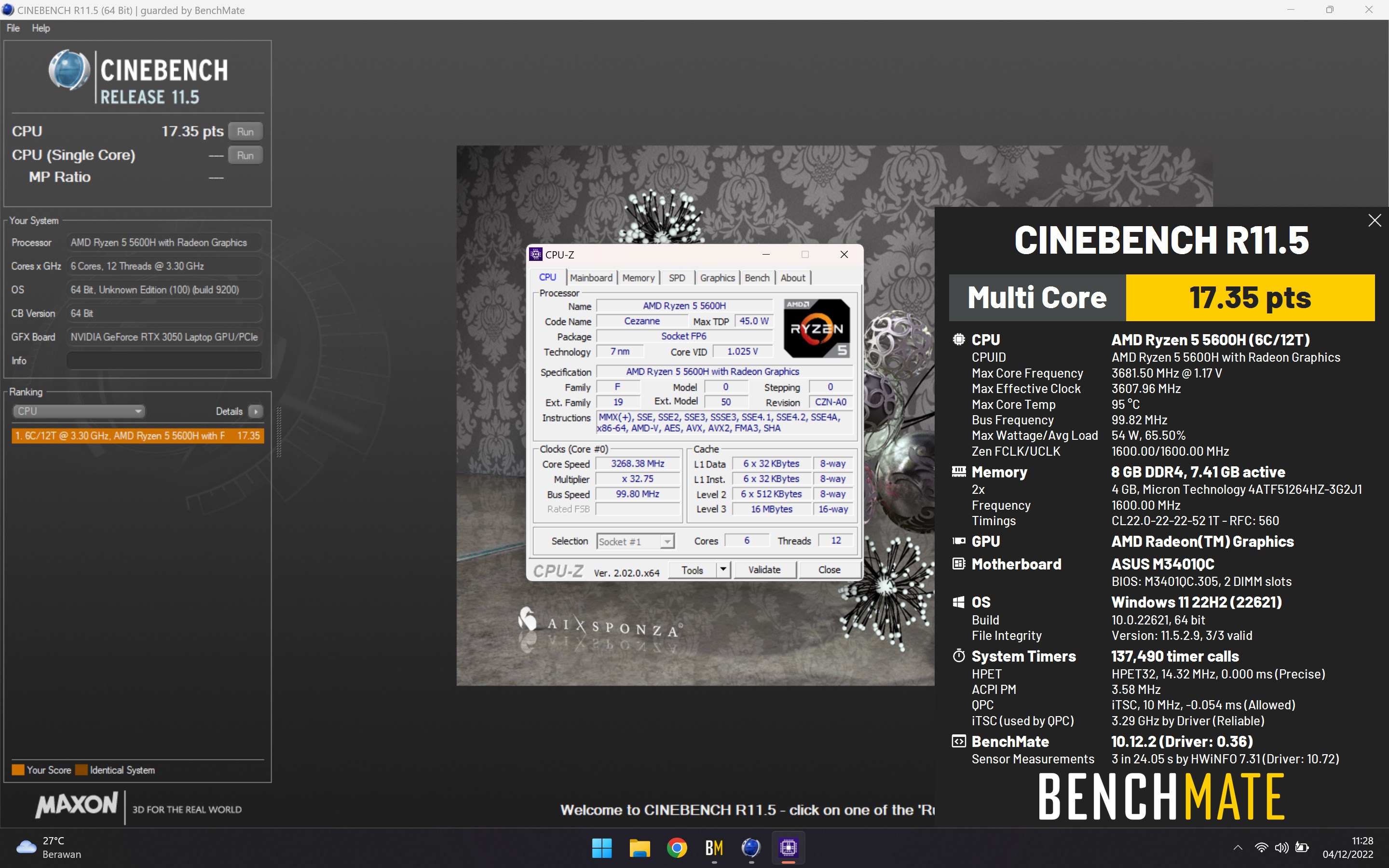Minimize the CPU-Z window
1389x868 pixels.
766,254
